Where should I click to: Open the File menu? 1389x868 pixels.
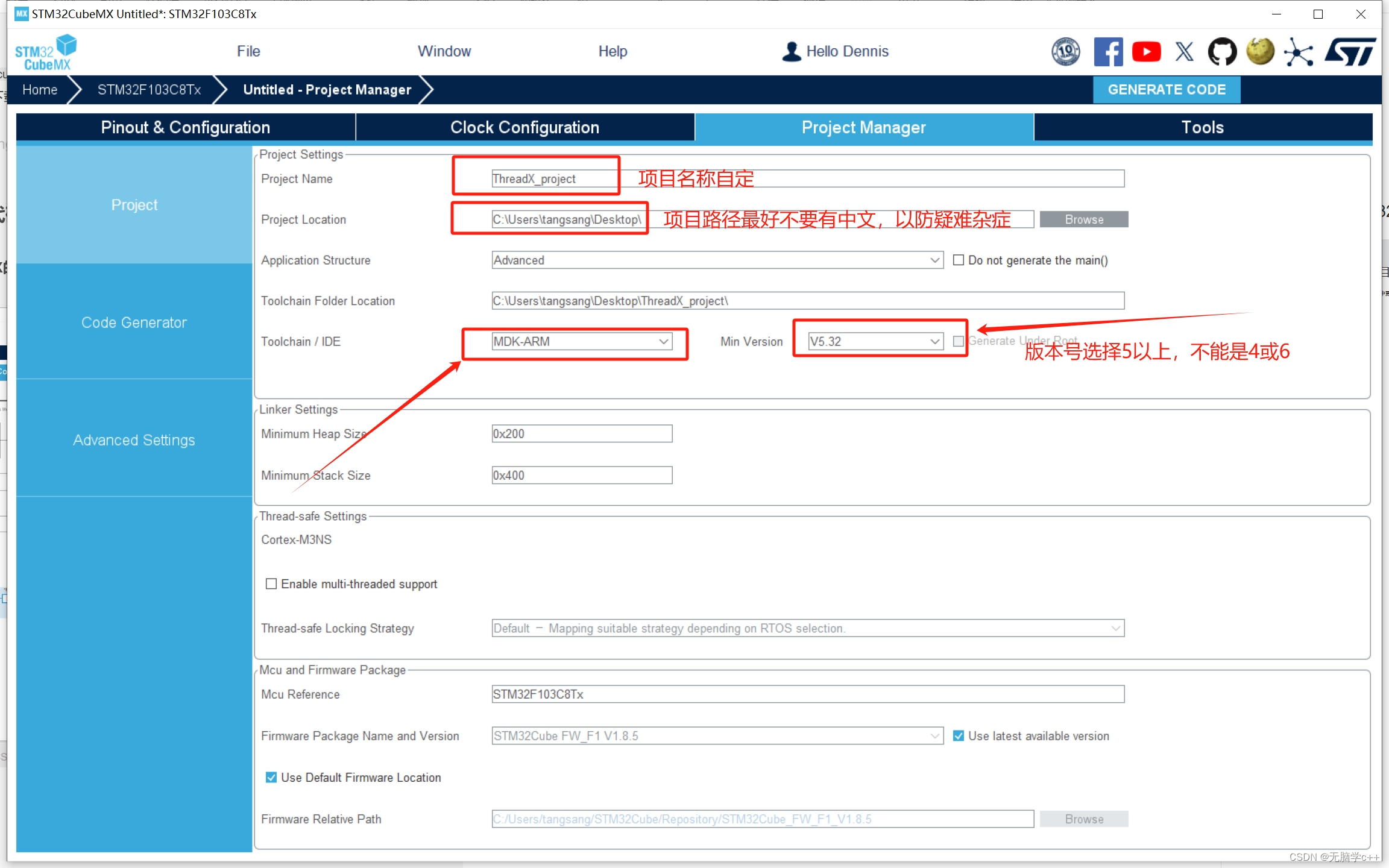(248, 51)
